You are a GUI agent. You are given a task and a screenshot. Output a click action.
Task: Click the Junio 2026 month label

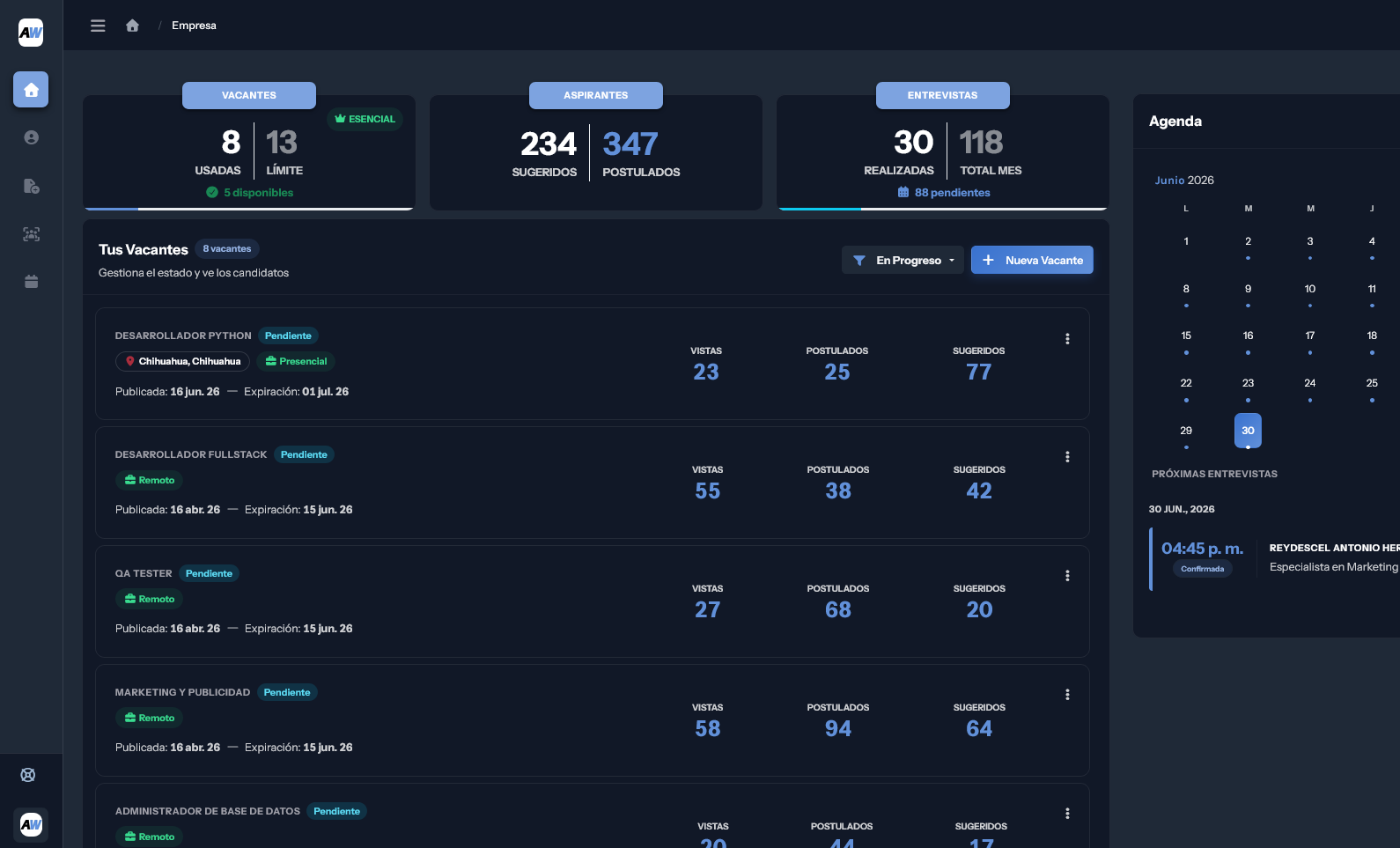point(1184,181)
